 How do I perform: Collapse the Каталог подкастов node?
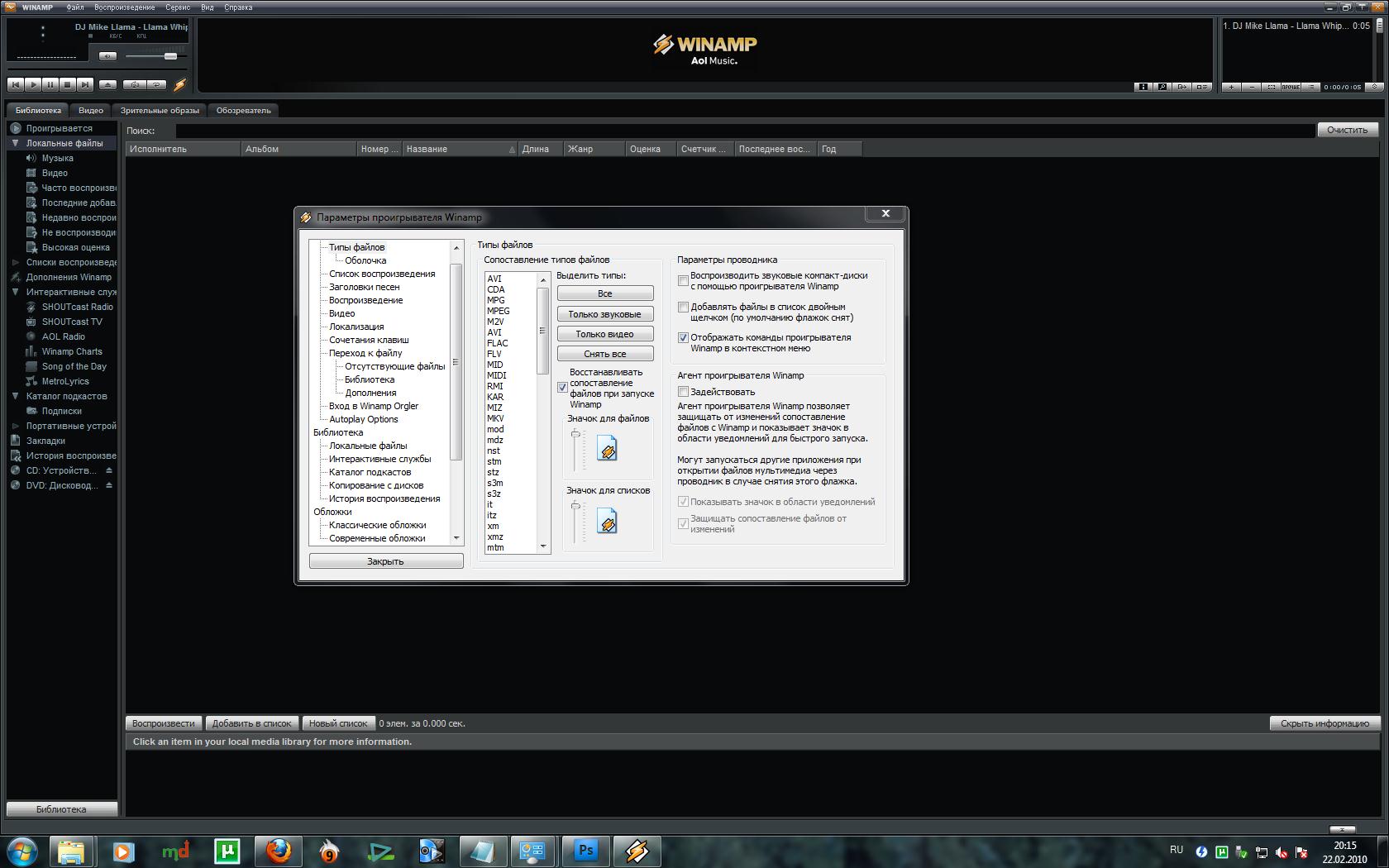click(16, 396)
